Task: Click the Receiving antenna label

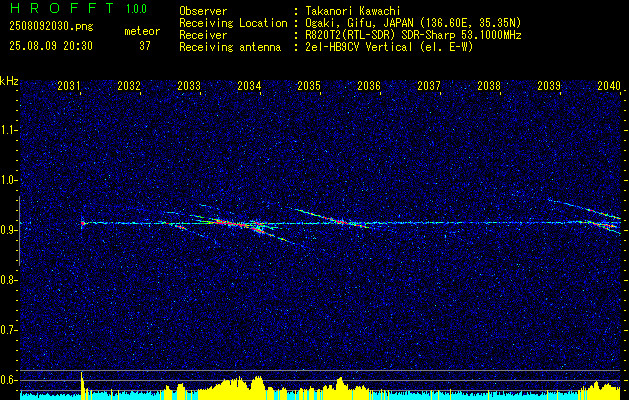Action: tap(230, 47)
